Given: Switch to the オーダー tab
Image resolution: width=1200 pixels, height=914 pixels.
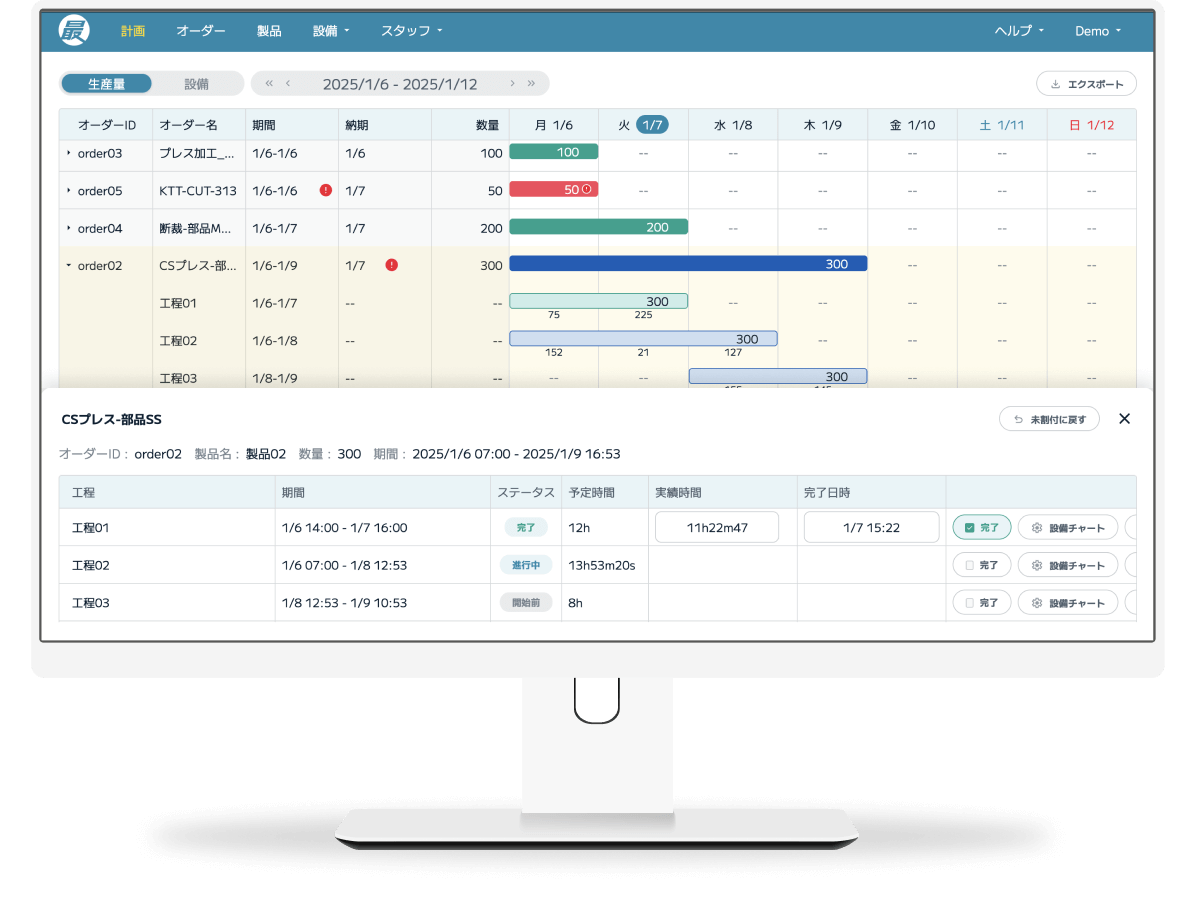Looking at the screenshot, I should [x=200, y=30].
